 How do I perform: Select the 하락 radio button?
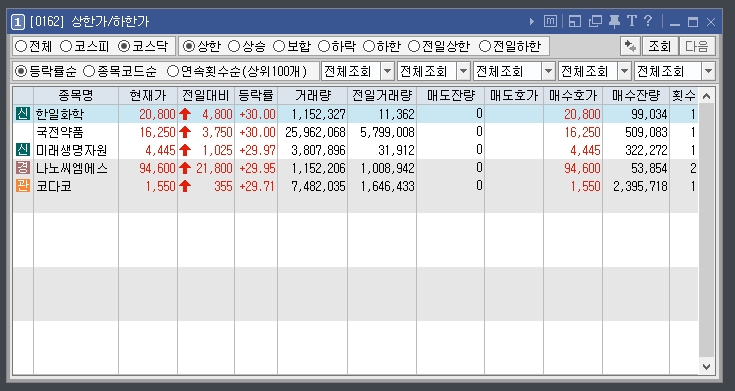[x=324, y=46]
